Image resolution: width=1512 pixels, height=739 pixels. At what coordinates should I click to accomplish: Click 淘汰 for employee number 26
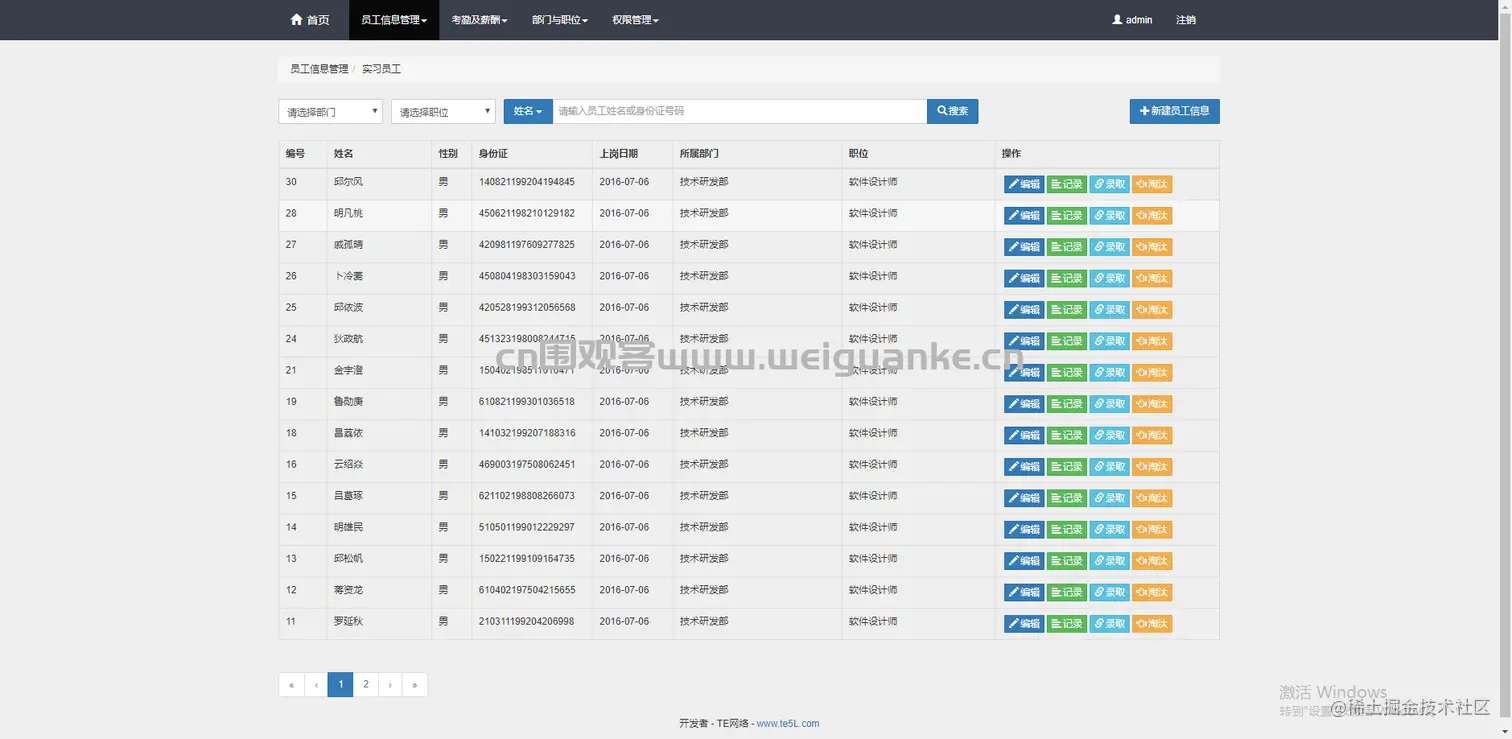[x=1152, y=278]
